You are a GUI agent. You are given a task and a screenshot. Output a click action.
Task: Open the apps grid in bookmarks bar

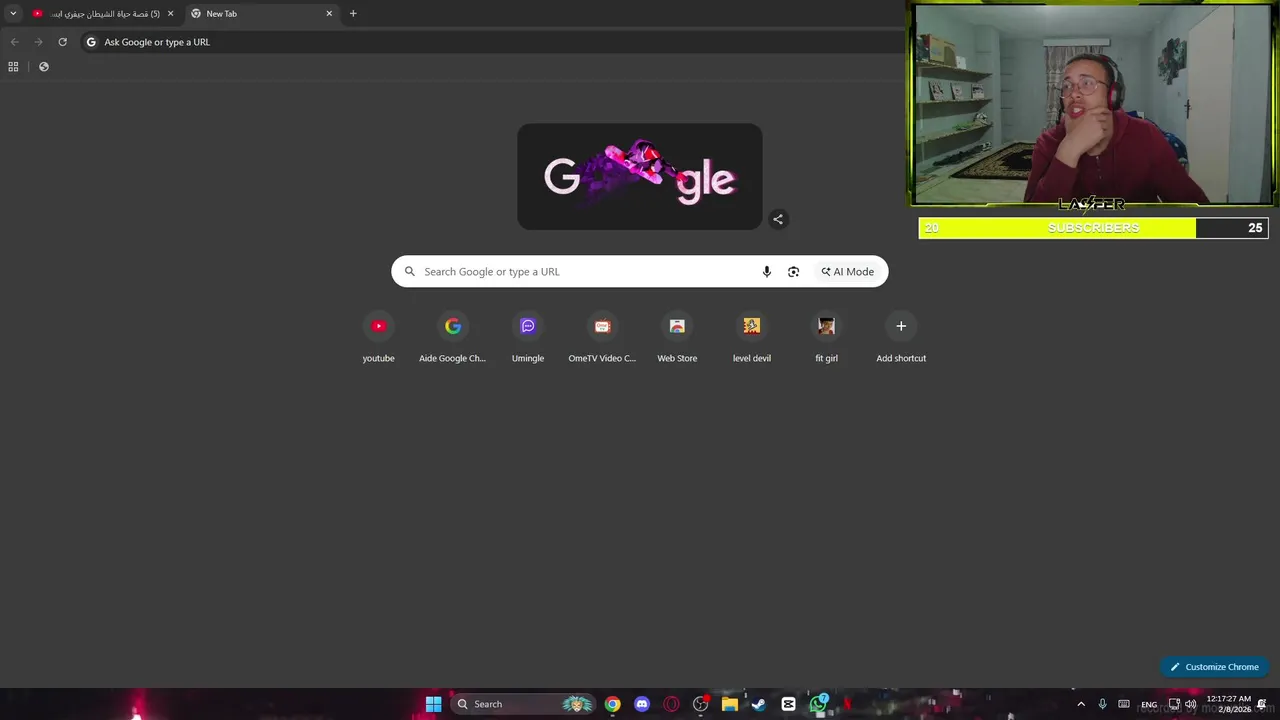pyautogui.click(x=13, y=67)
